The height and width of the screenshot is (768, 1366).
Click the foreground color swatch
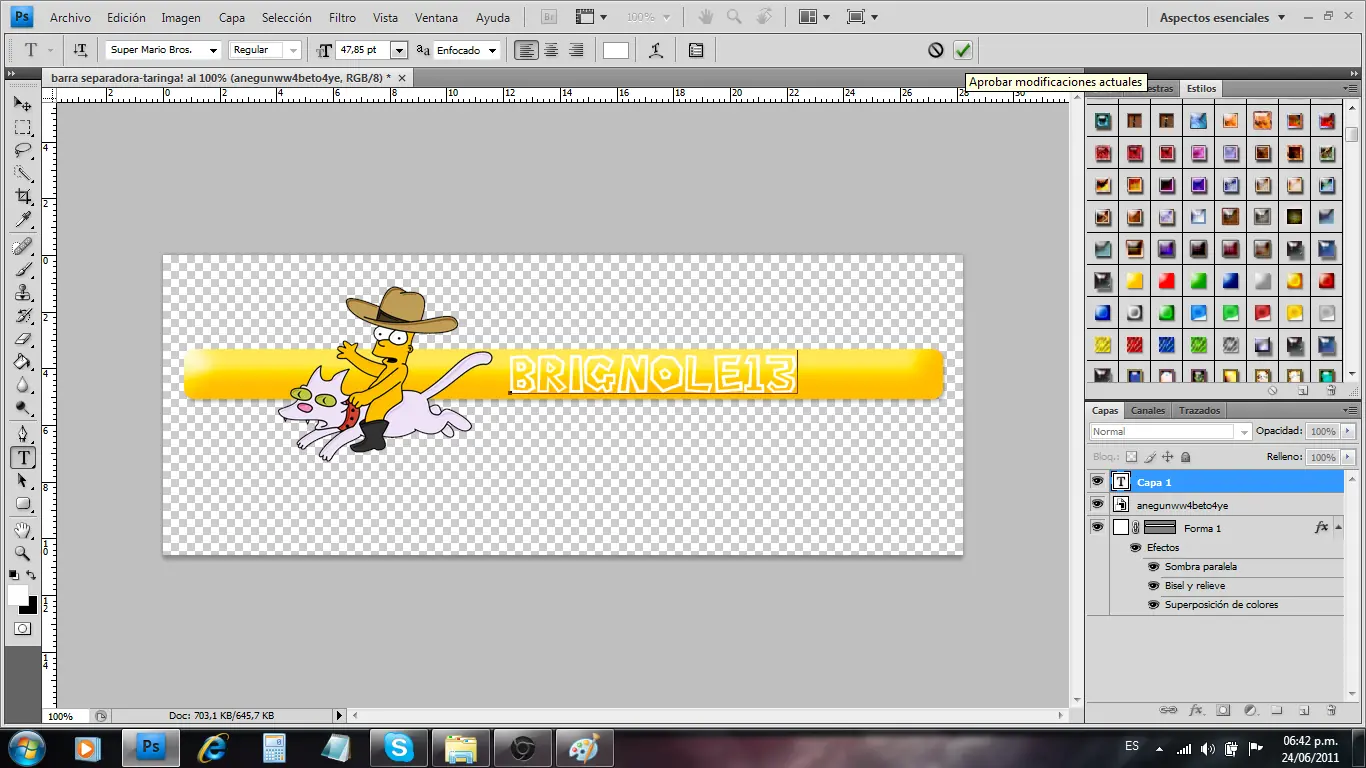pos(17,595)
